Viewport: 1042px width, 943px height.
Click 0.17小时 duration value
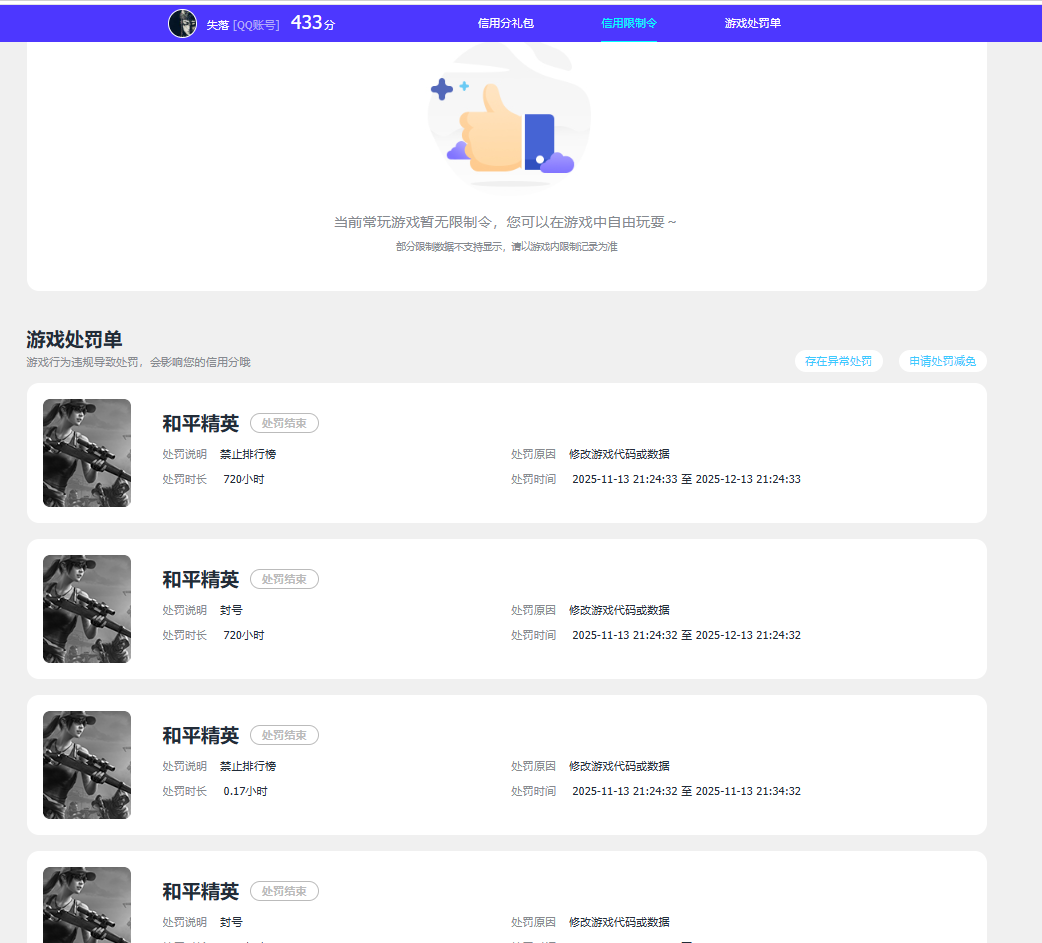(x=245, y=791)
